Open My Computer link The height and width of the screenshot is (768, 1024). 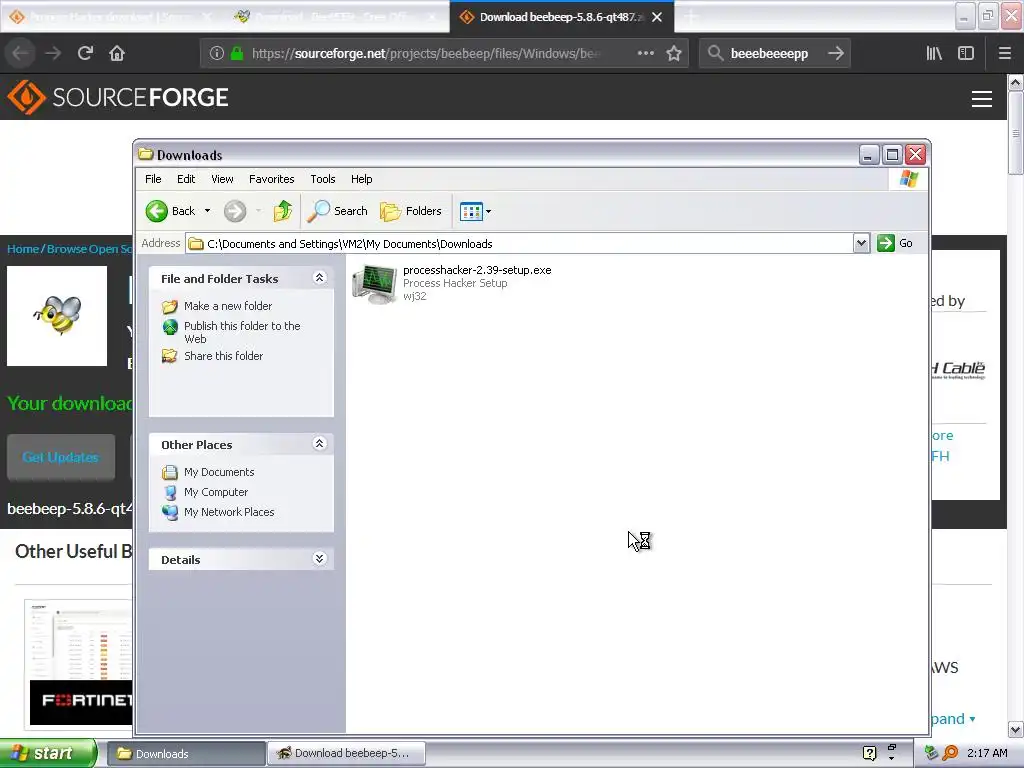(216, 492)
